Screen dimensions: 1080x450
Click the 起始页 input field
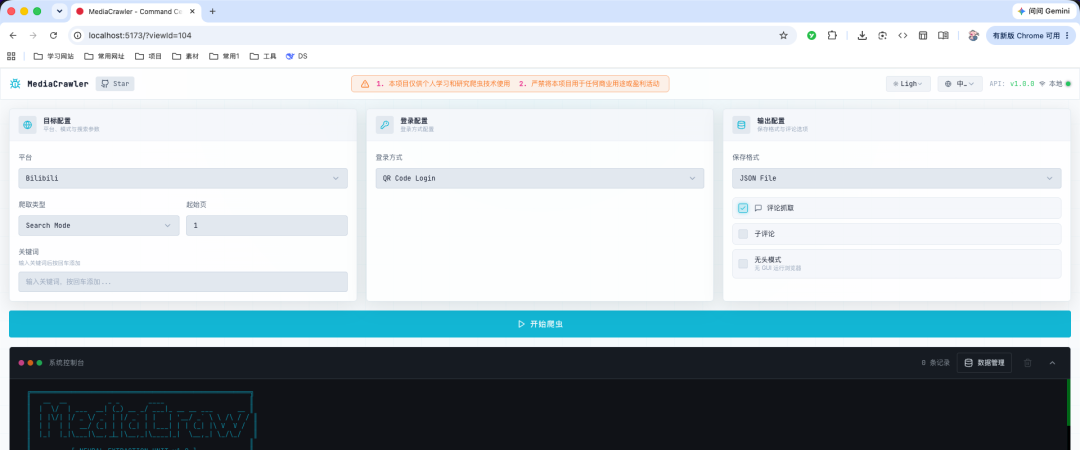267,225
